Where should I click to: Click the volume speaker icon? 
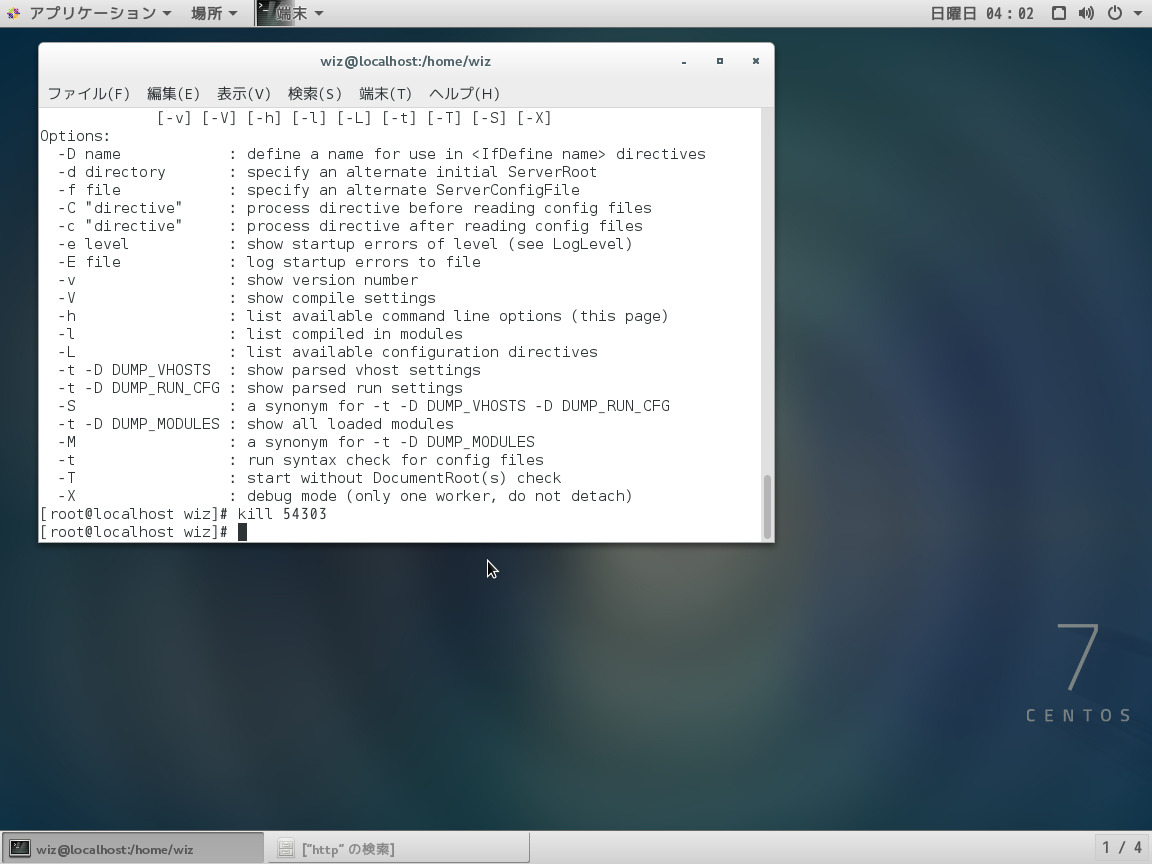(1087, 13)
